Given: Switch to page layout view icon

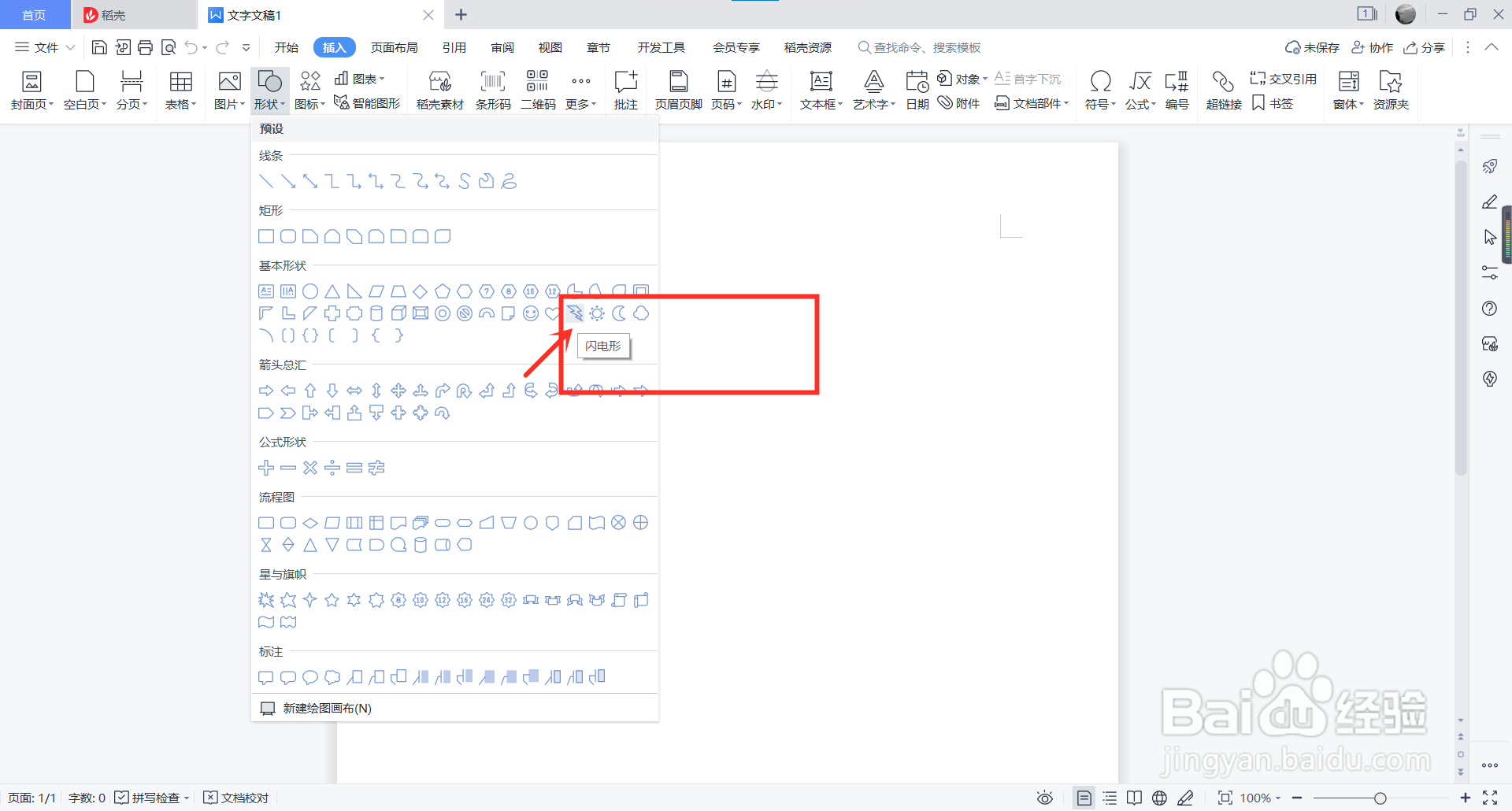Looking at the screenshot, I should 1084,798.
